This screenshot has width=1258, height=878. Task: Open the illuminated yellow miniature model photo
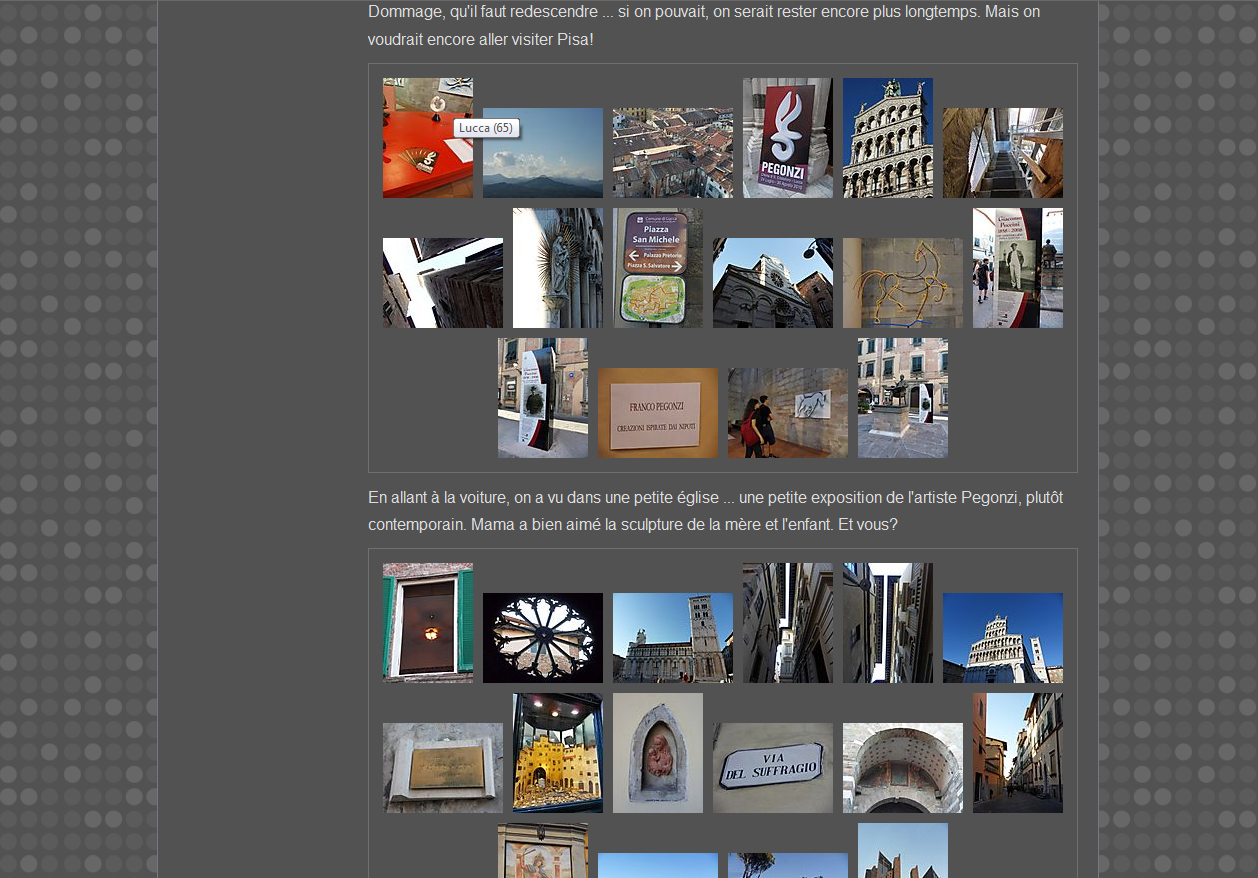[x=557, y=752]
